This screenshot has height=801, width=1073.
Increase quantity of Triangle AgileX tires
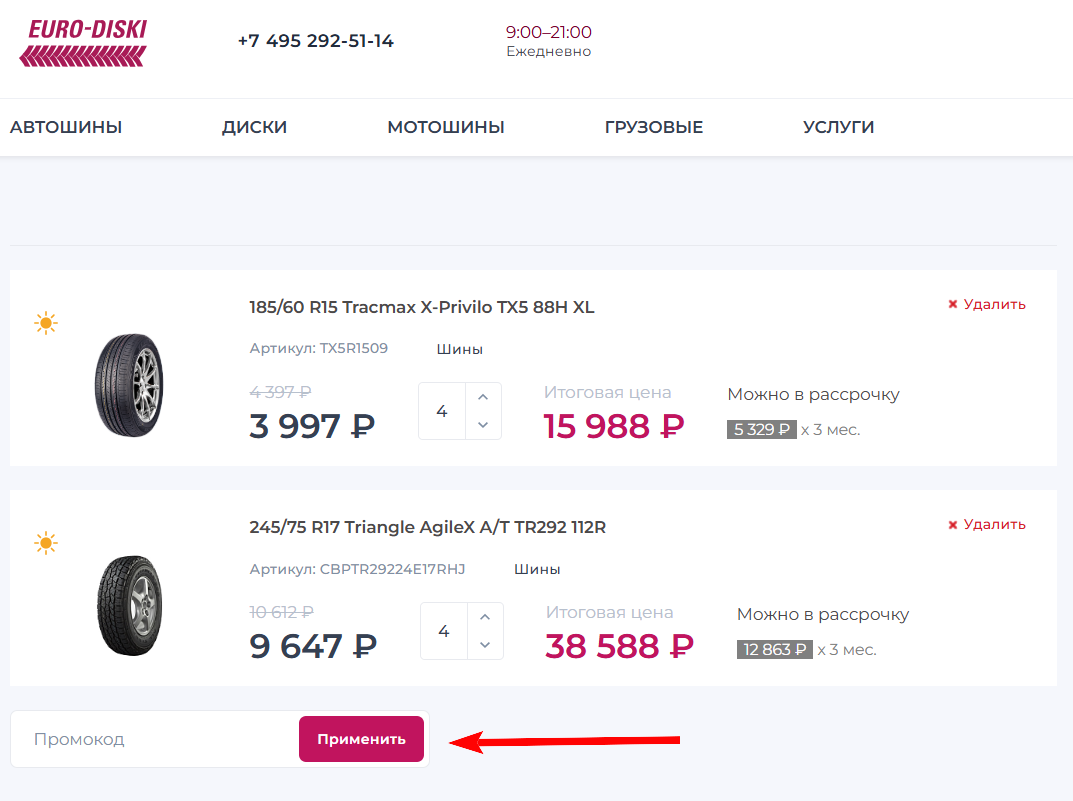[485, 616]
